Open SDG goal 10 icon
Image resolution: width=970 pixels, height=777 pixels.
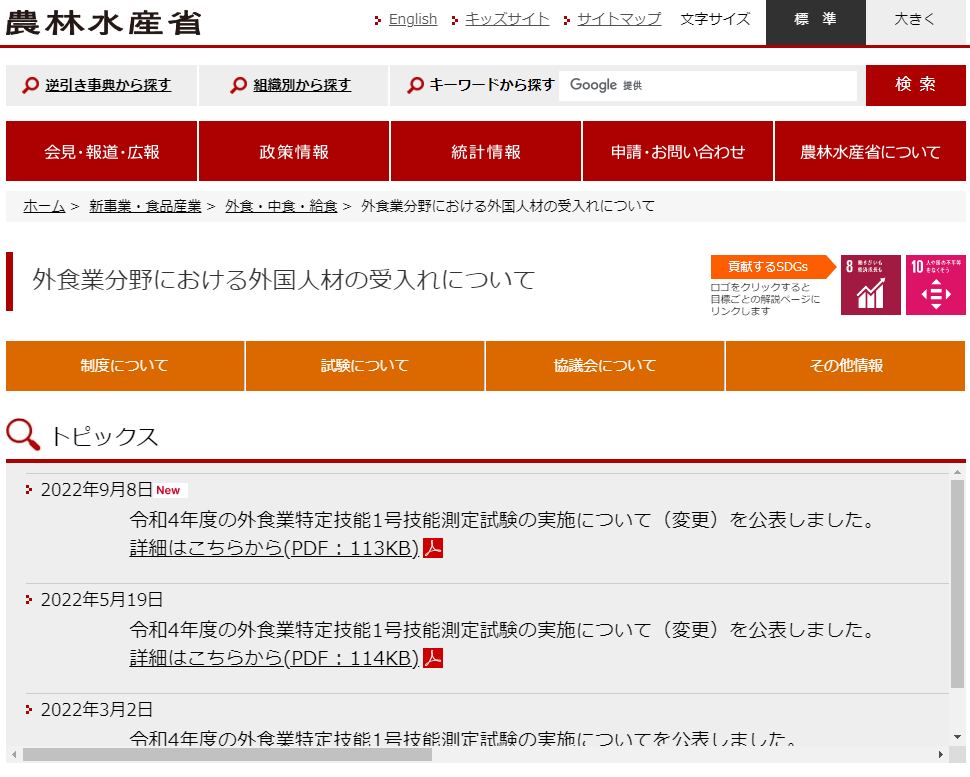[x=936, y=285]
